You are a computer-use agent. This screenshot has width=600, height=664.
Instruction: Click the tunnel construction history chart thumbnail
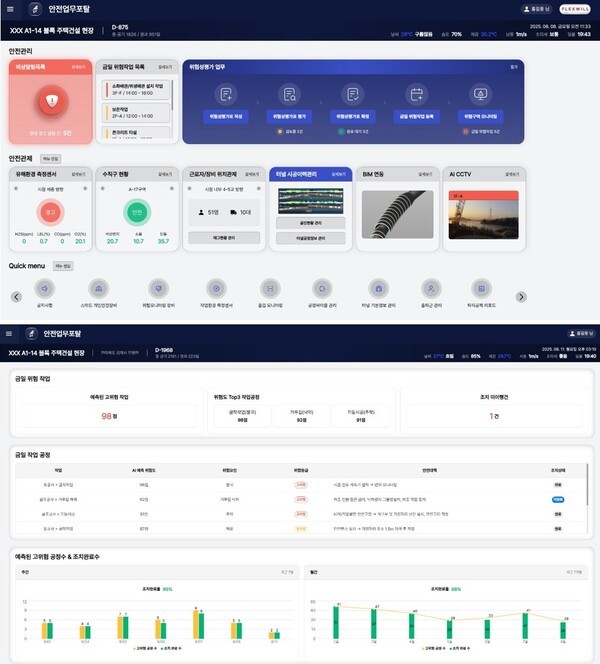[311, 201]
